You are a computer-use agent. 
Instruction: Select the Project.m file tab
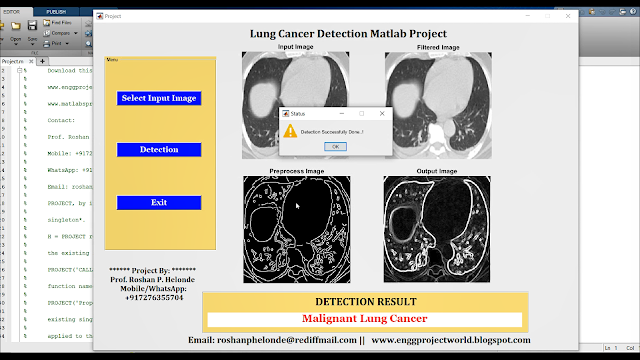13,61
